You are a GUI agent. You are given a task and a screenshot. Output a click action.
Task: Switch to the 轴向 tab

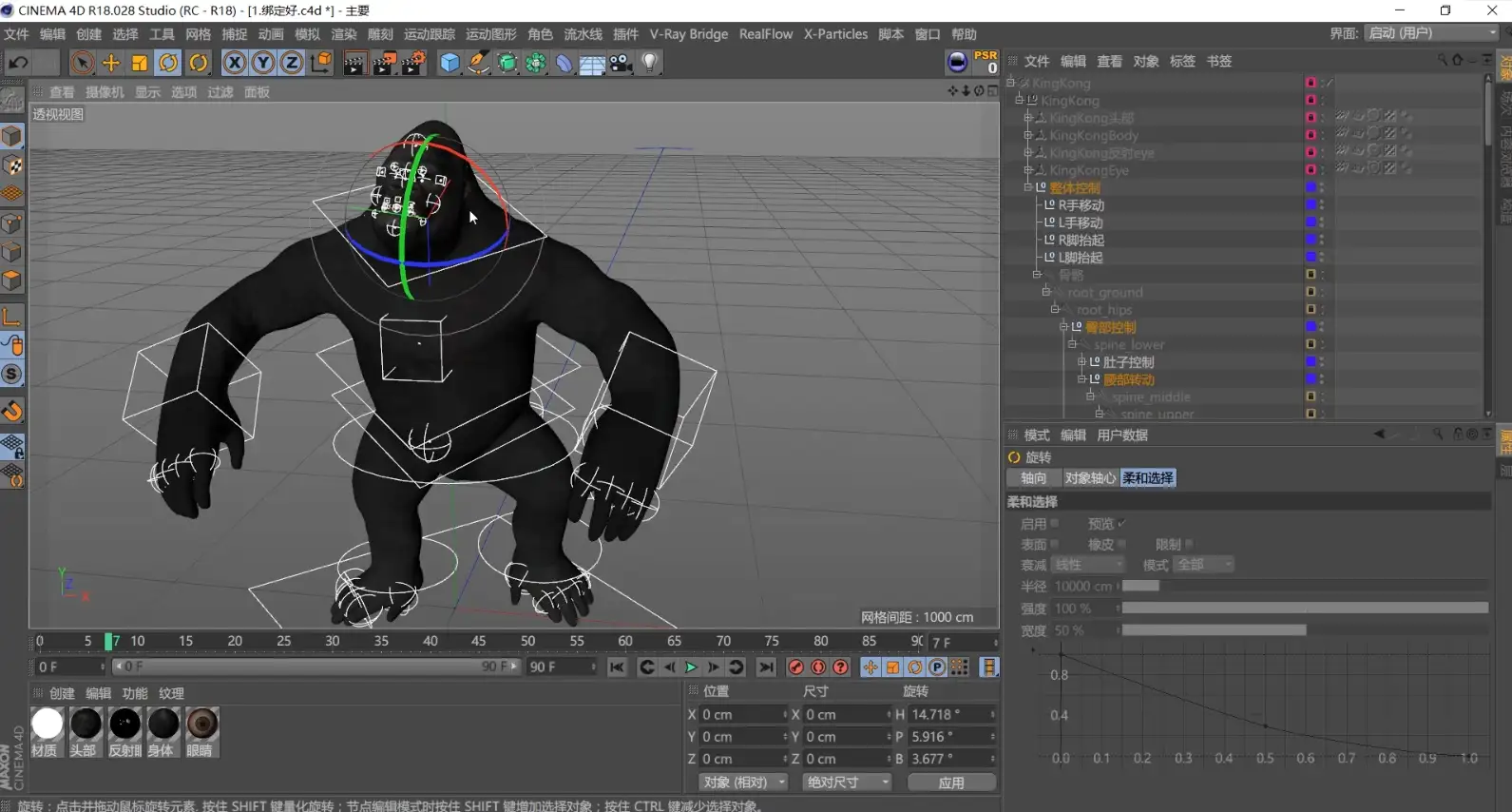pos(1034,478)
